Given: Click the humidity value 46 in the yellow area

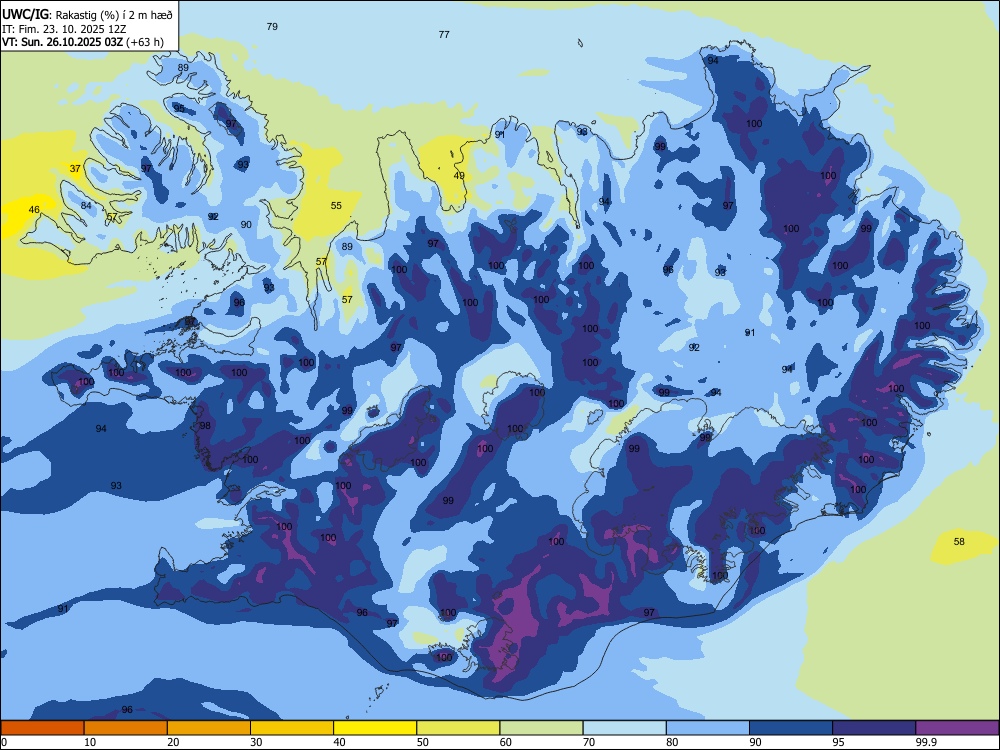Looking at the screenshot, I should coord(34,209).
